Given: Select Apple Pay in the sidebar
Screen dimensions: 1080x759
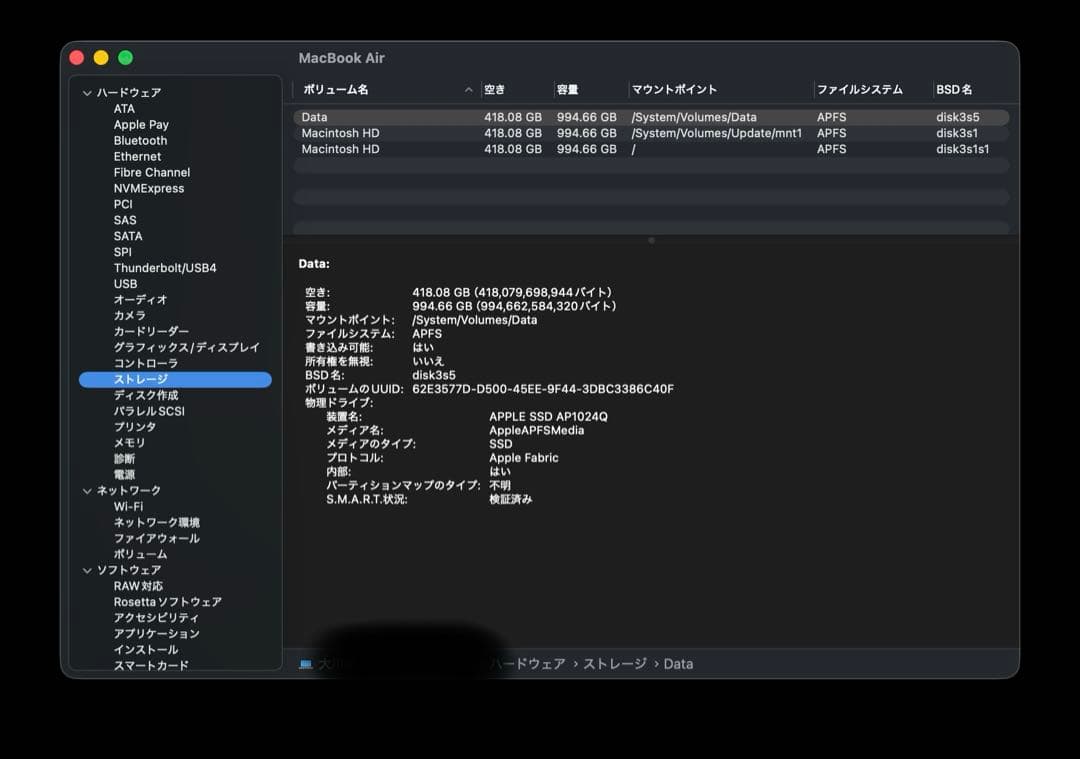Looking at the screenshot, I should tap(141, 125).
